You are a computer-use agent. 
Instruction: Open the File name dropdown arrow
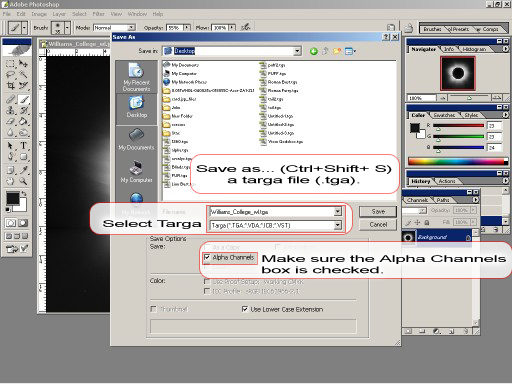point(338,212)
